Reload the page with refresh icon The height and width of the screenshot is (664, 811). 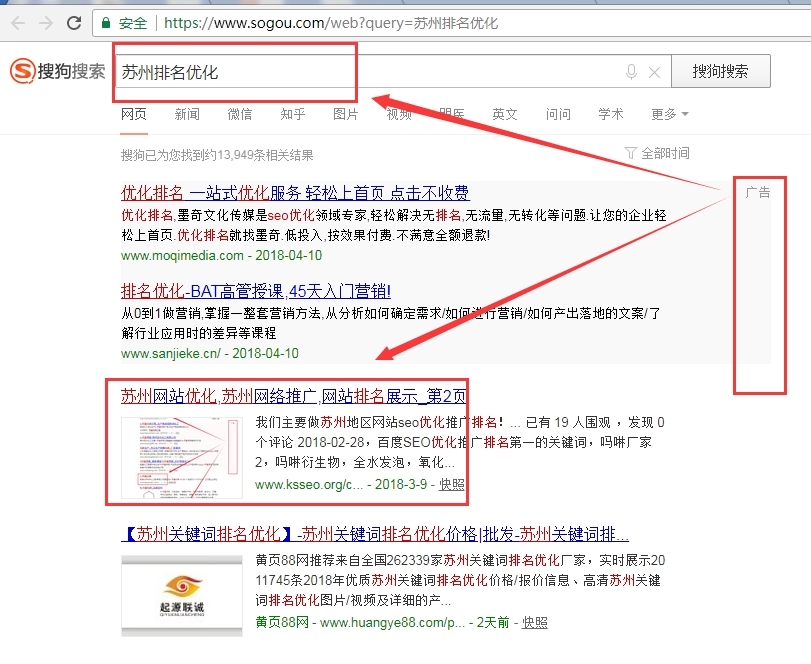74,22
